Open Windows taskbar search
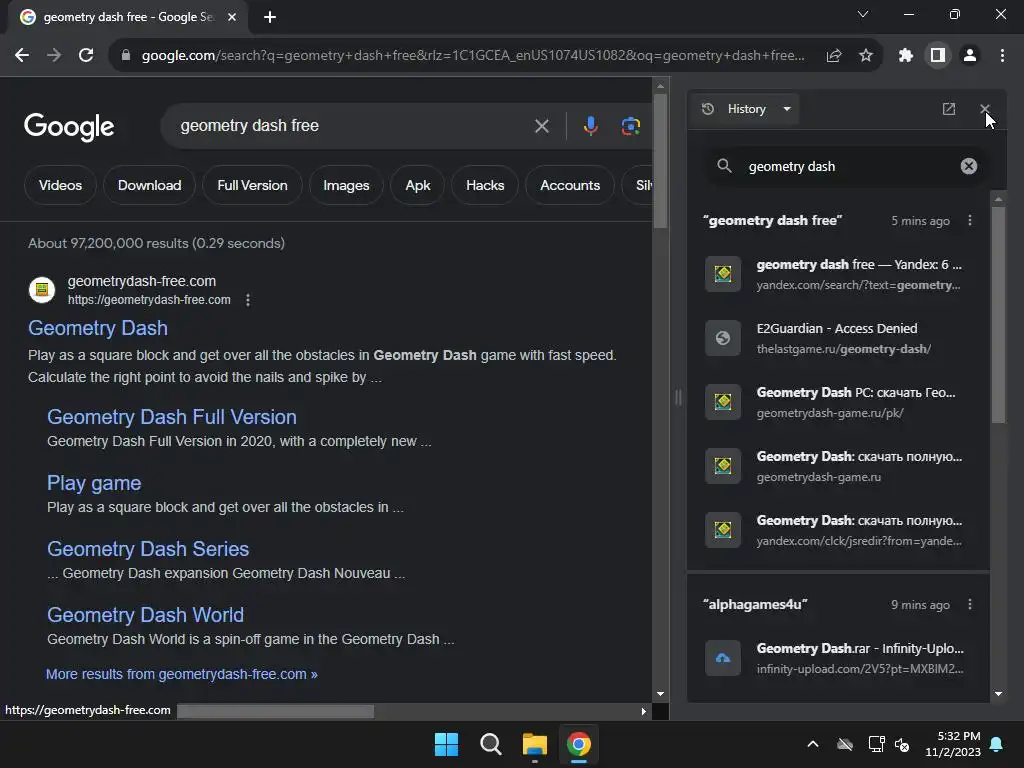 (490, 744)
